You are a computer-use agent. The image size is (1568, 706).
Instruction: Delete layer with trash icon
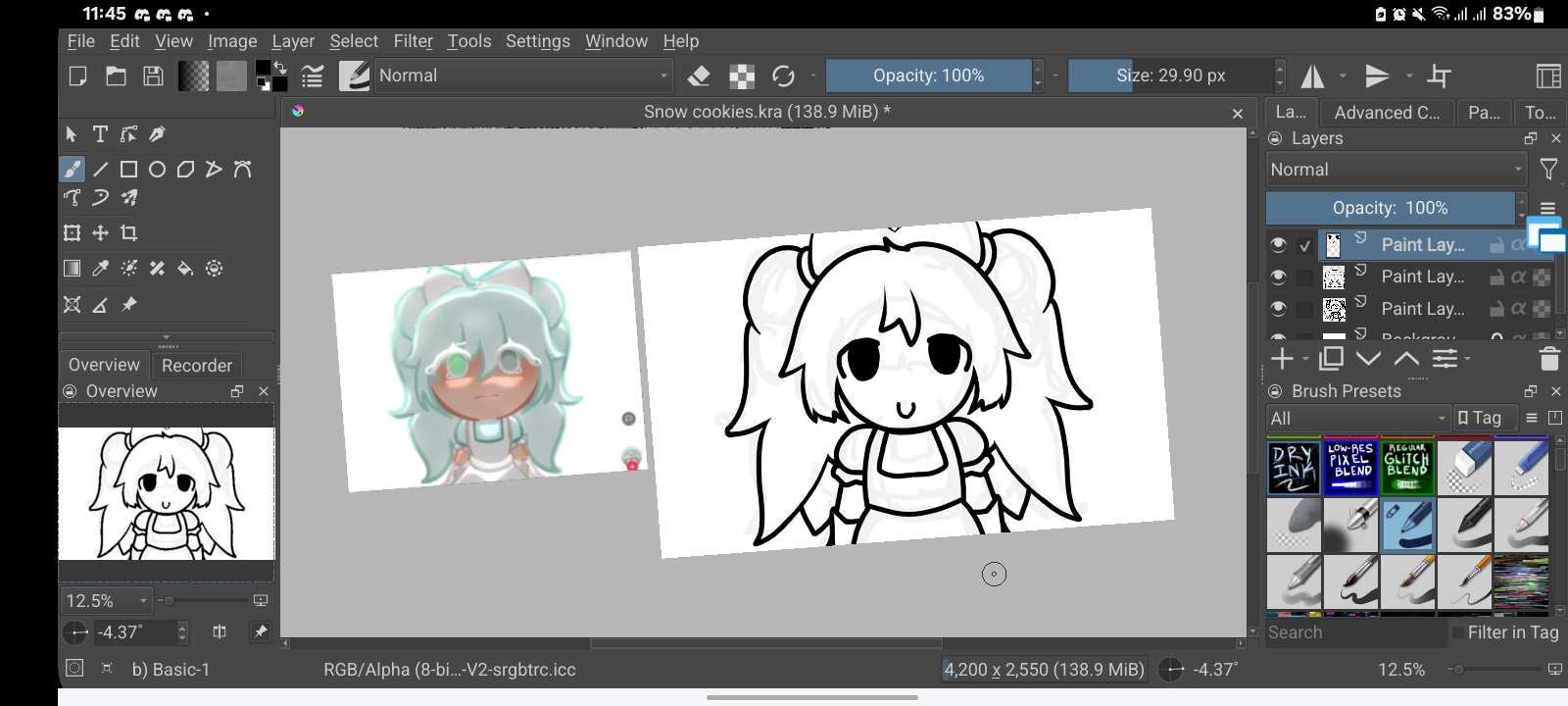[x=1548, y=360]
